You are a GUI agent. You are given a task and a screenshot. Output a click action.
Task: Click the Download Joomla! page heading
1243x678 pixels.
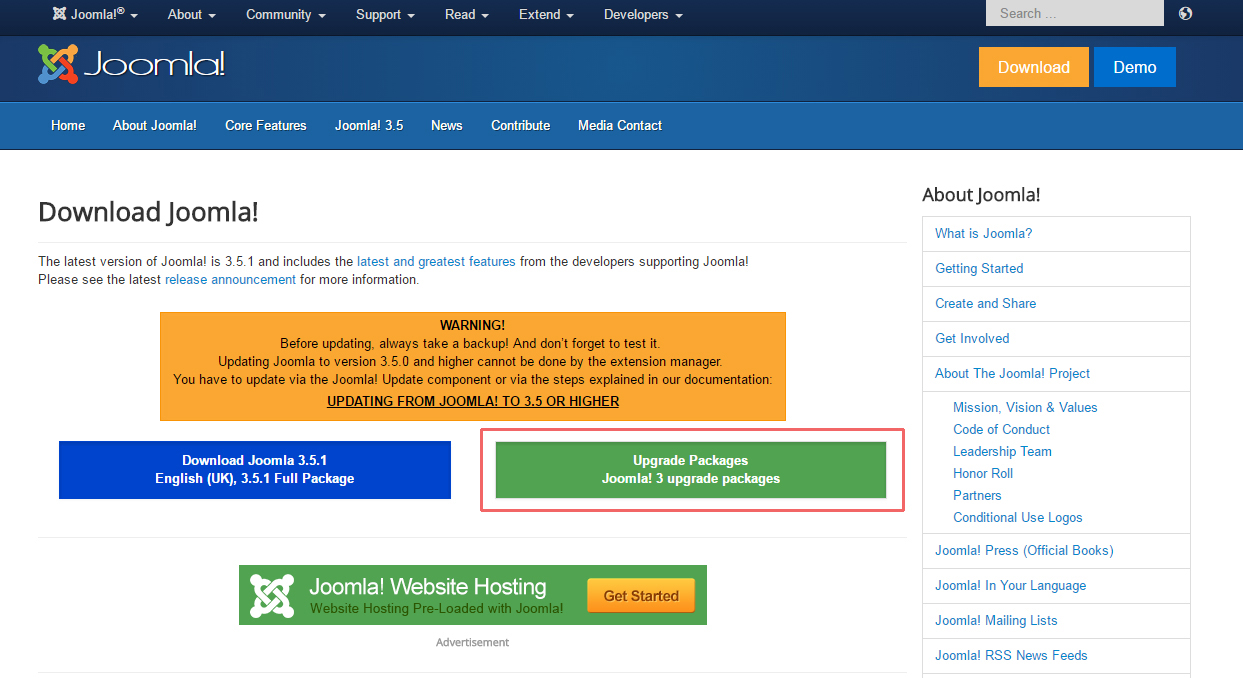(x=148, y=212)
